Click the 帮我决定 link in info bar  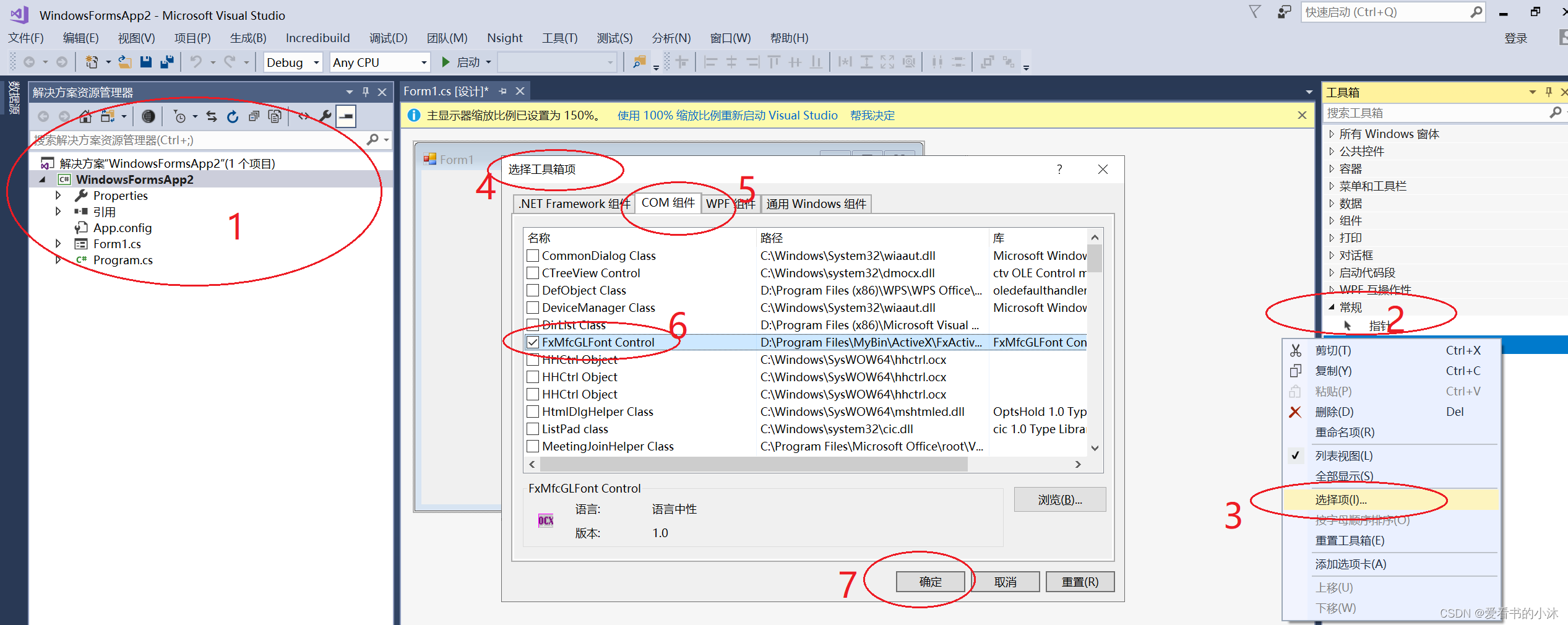(x=872, y=115)
